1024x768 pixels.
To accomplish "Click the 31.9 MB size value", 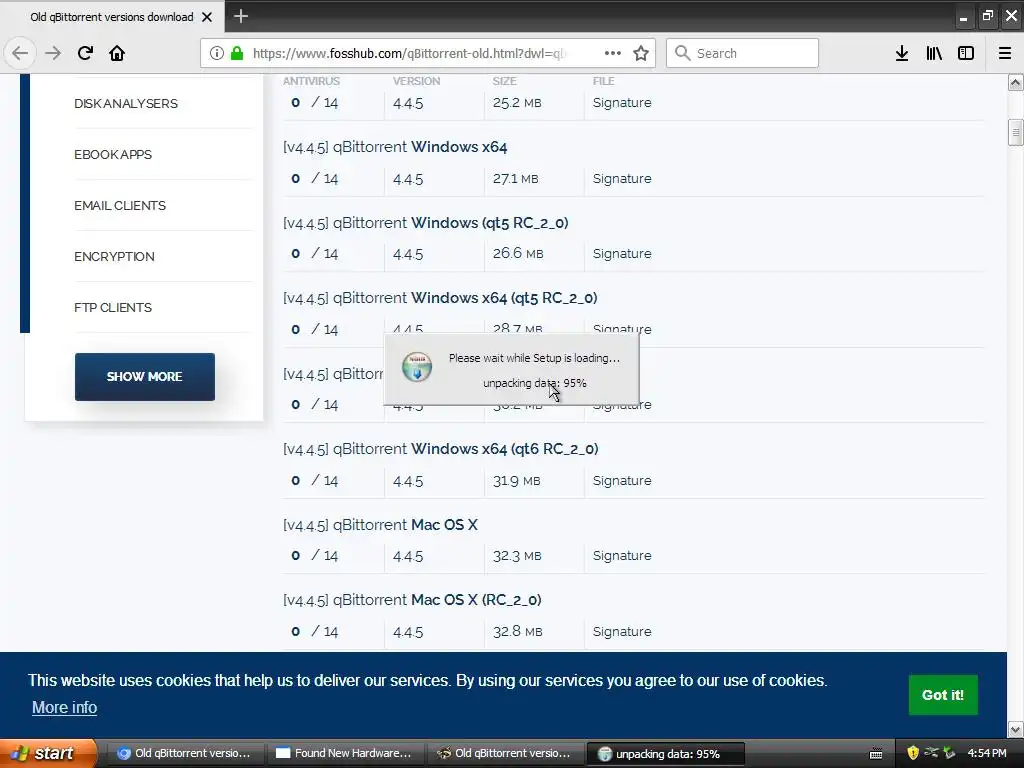I will (x=517, y=481).
